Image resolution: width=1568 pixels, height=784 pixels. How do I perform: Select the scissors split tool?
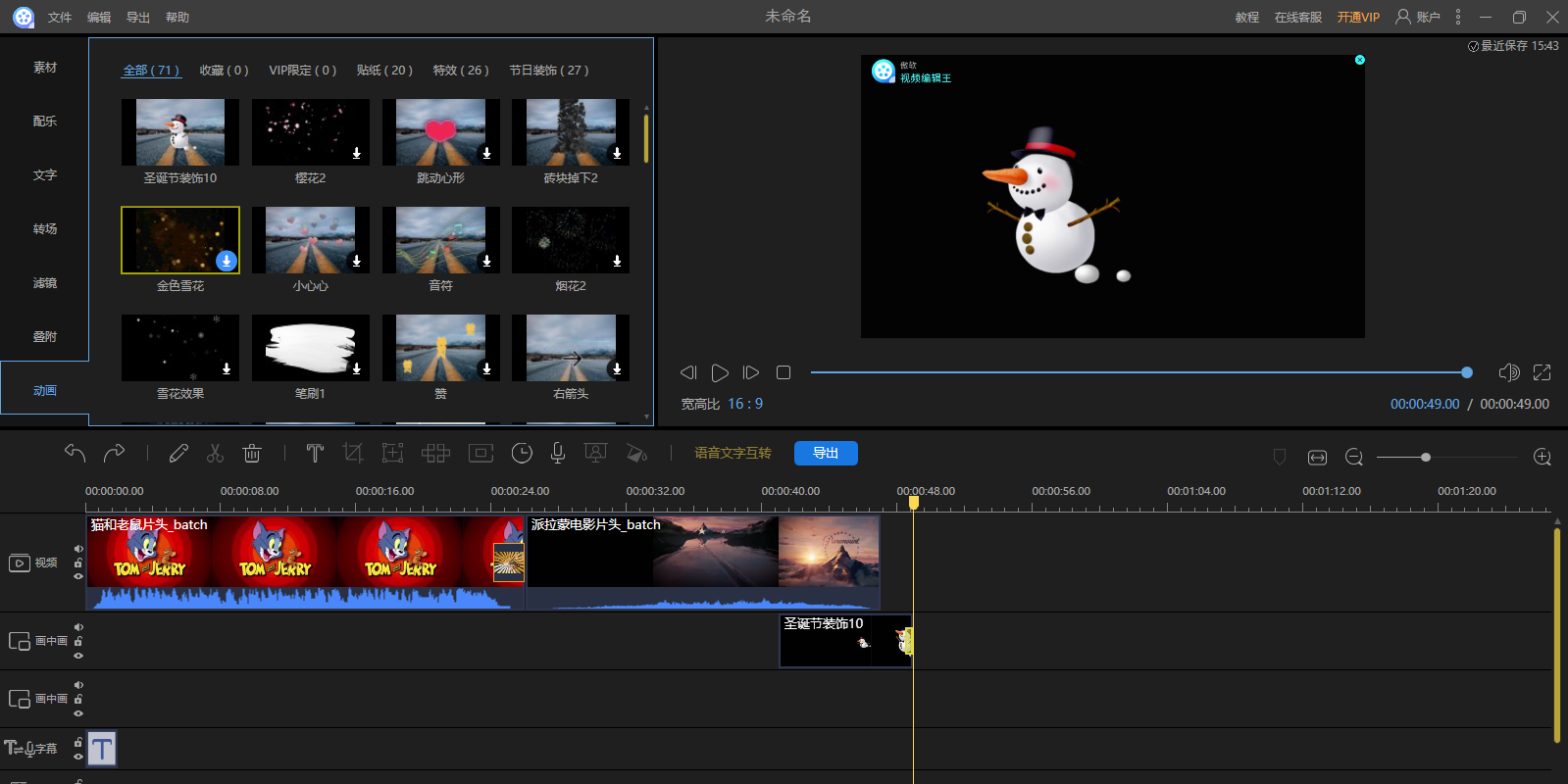(x=215, y=453)
